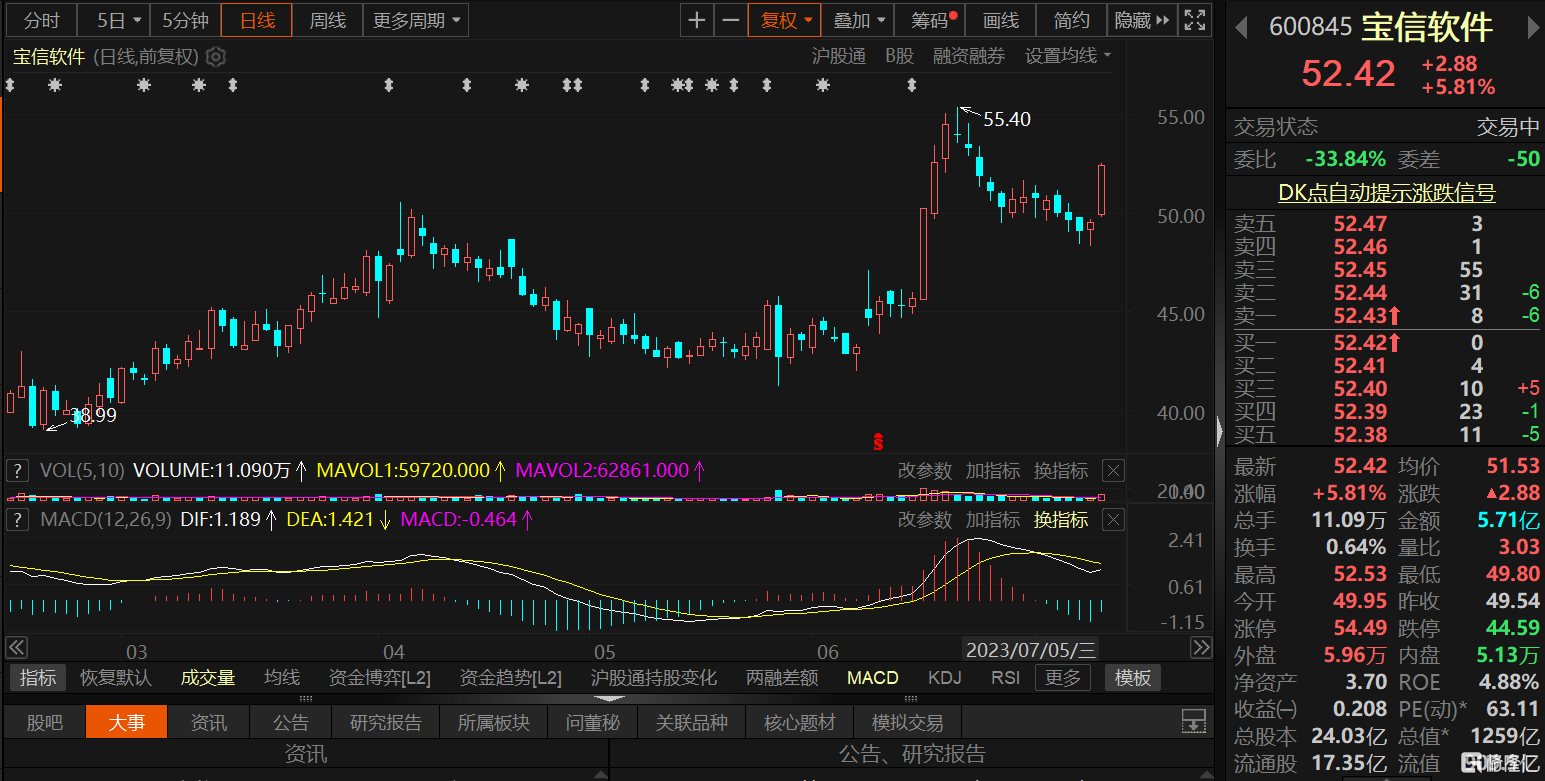1545x781 pixels.
Task: Open the 复权 dropdown
Action: pos(785,20)
